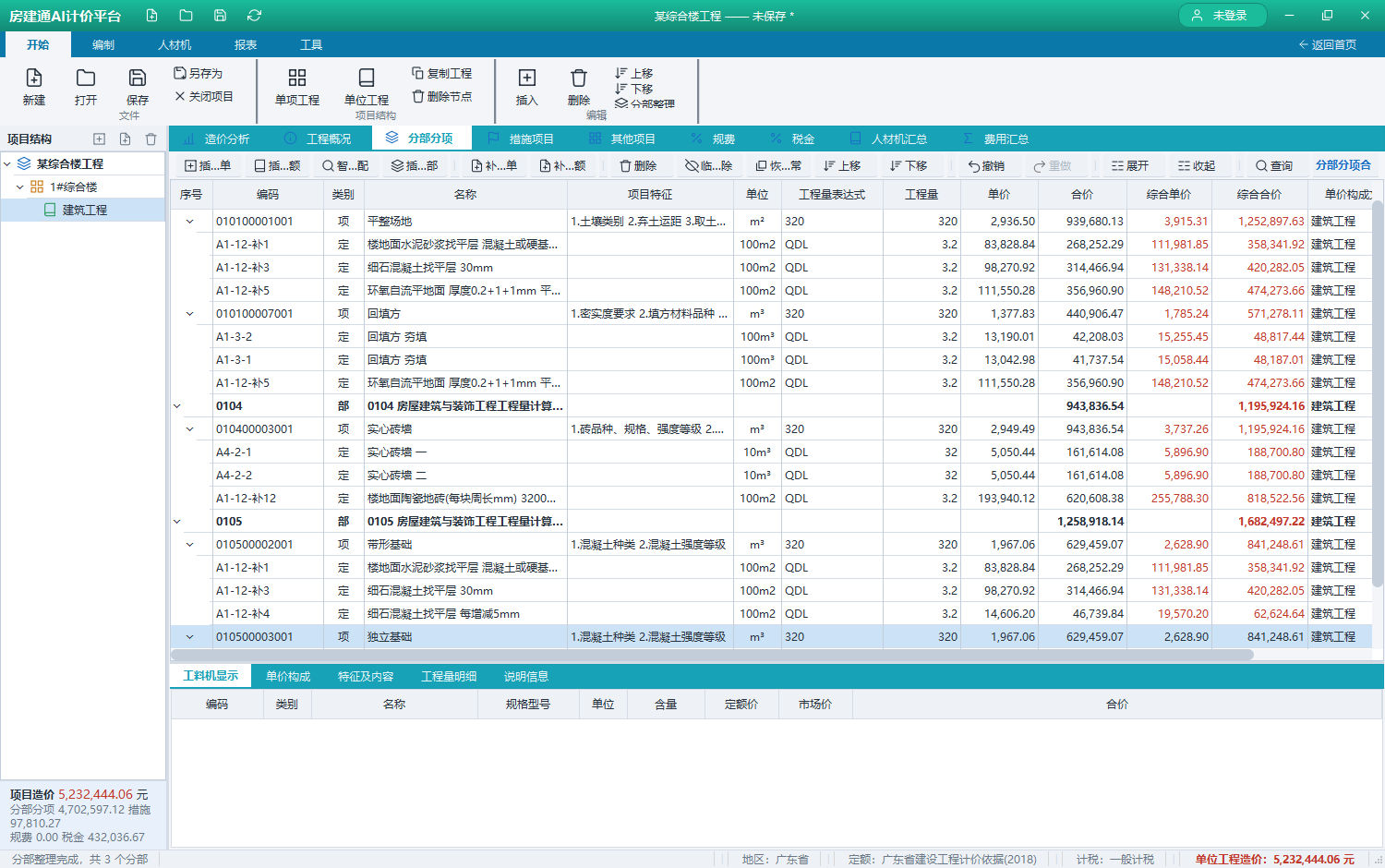Open a project with the 打开 icon

86,78
